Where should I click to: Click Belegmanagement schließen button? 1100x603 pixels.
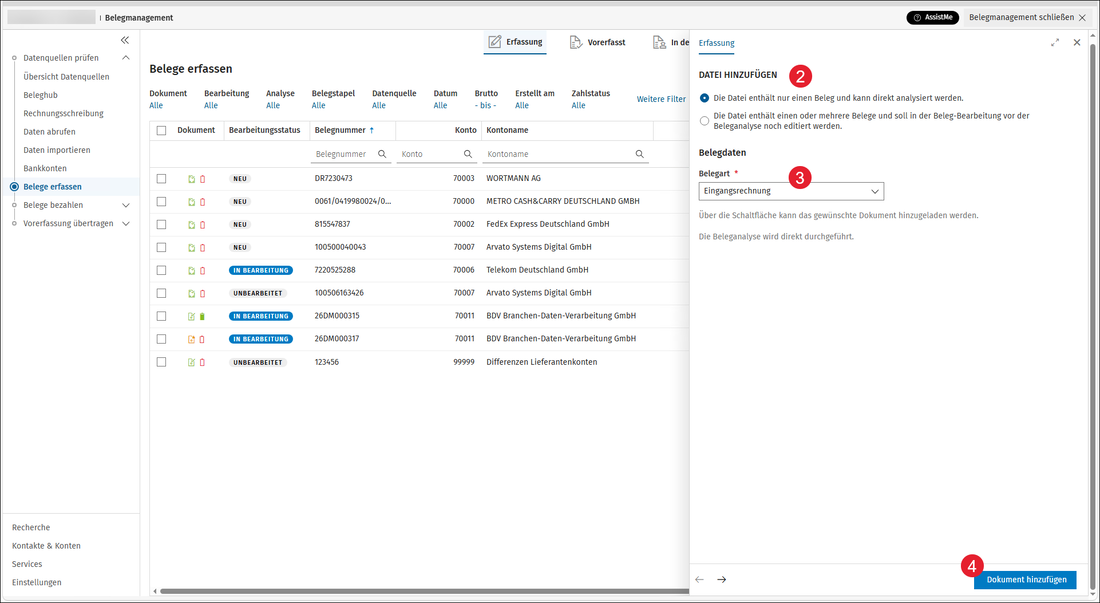point(1027,18)
